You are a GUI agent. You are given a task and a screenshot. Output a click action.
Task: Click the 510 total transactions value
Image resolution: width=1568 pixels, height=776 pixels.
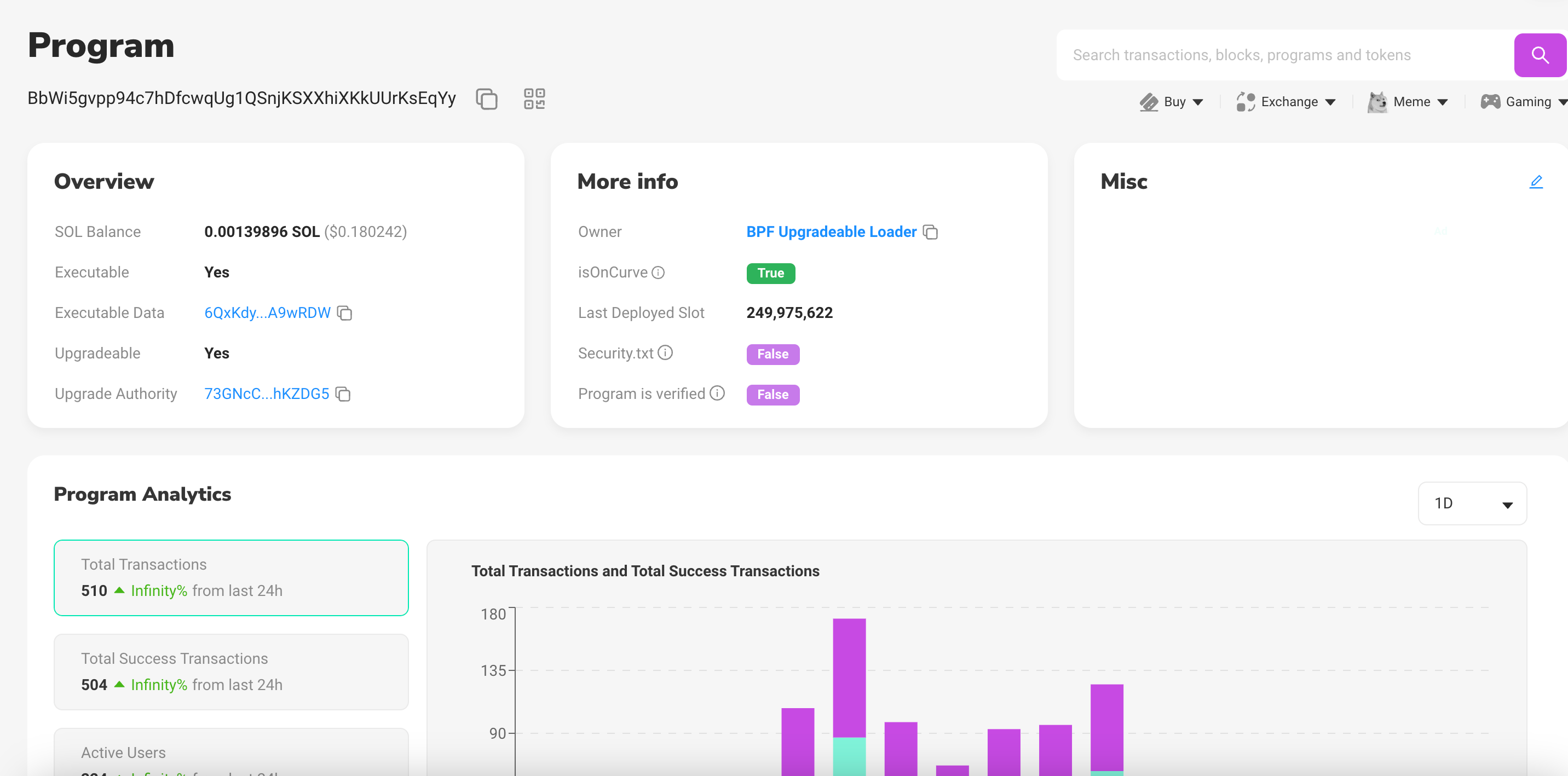click(x=94, y=591)
